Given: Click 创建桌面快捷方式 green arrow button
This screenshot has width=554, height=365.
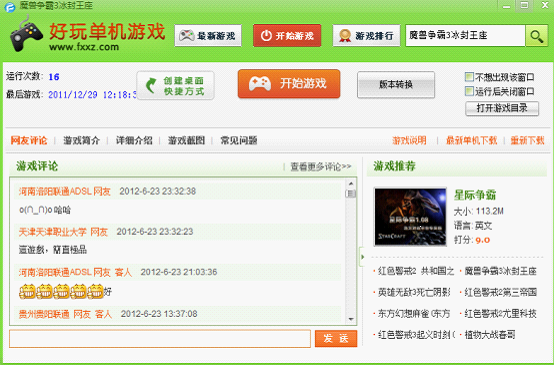Looking at the screenshot, I should 176,86.
